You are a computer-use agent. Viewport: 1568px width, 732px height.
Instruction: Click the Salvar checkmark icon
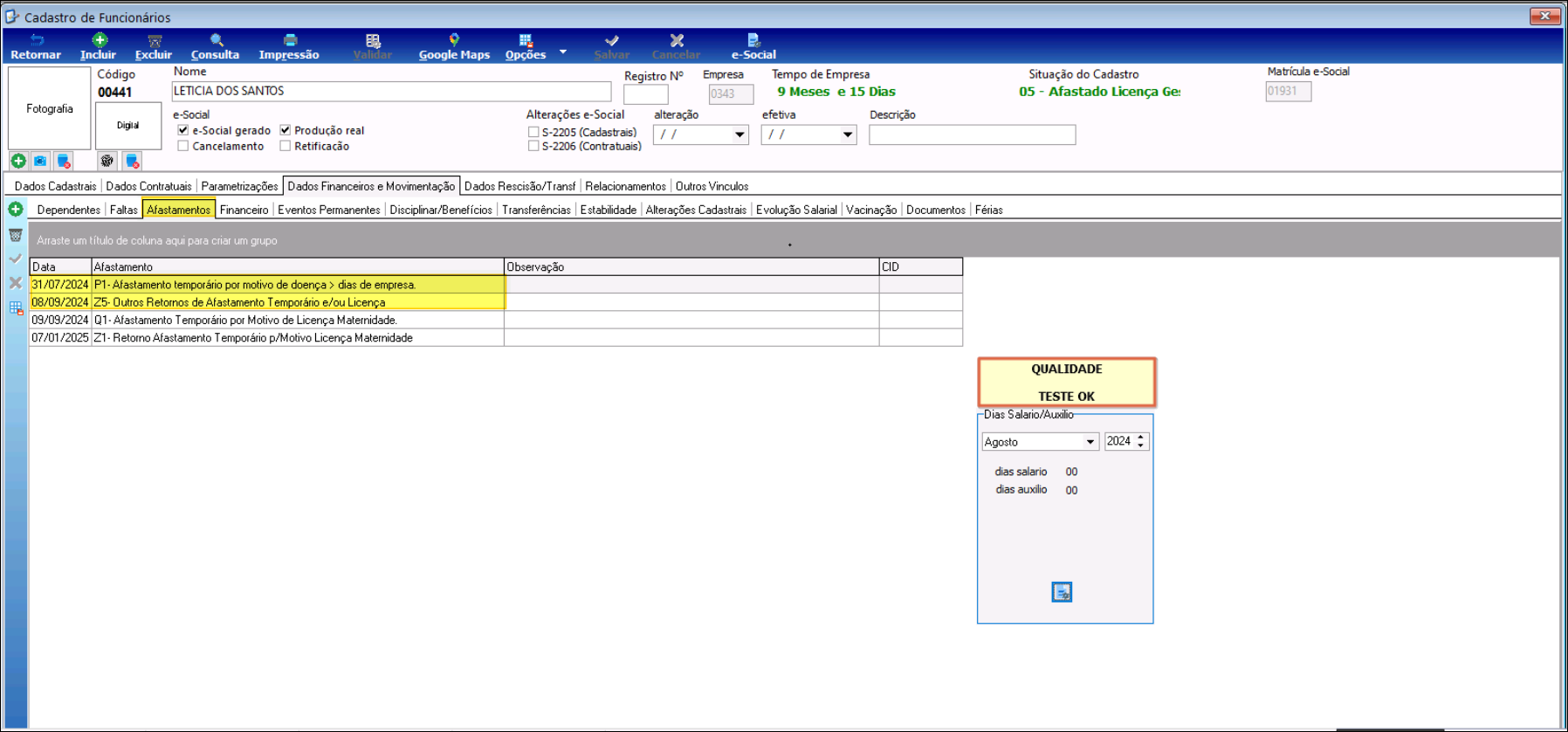click(612, 40)
